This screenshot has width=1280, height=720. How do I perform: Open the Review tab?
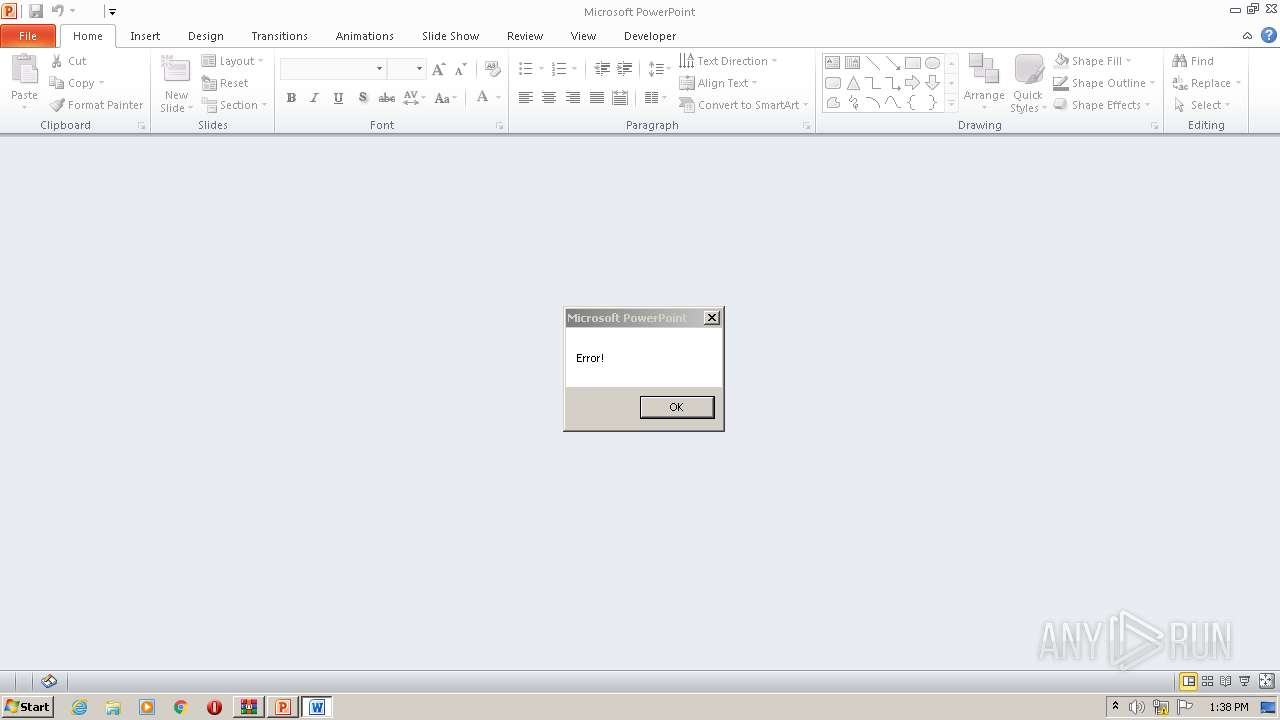click(524, 36)
